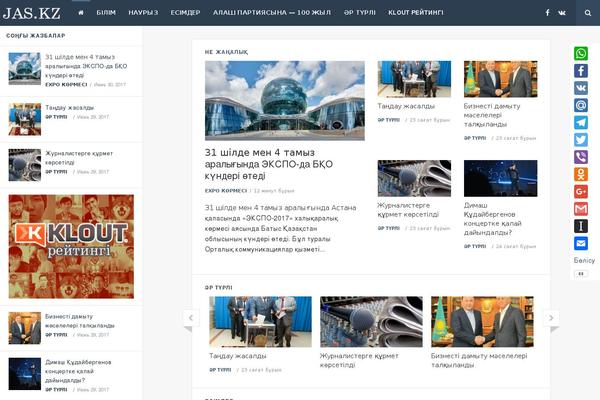
Task: Click ӘР ТҮРЛІ tag under carousel Таңдау жасалды
Action: click(x=220, y=370)
